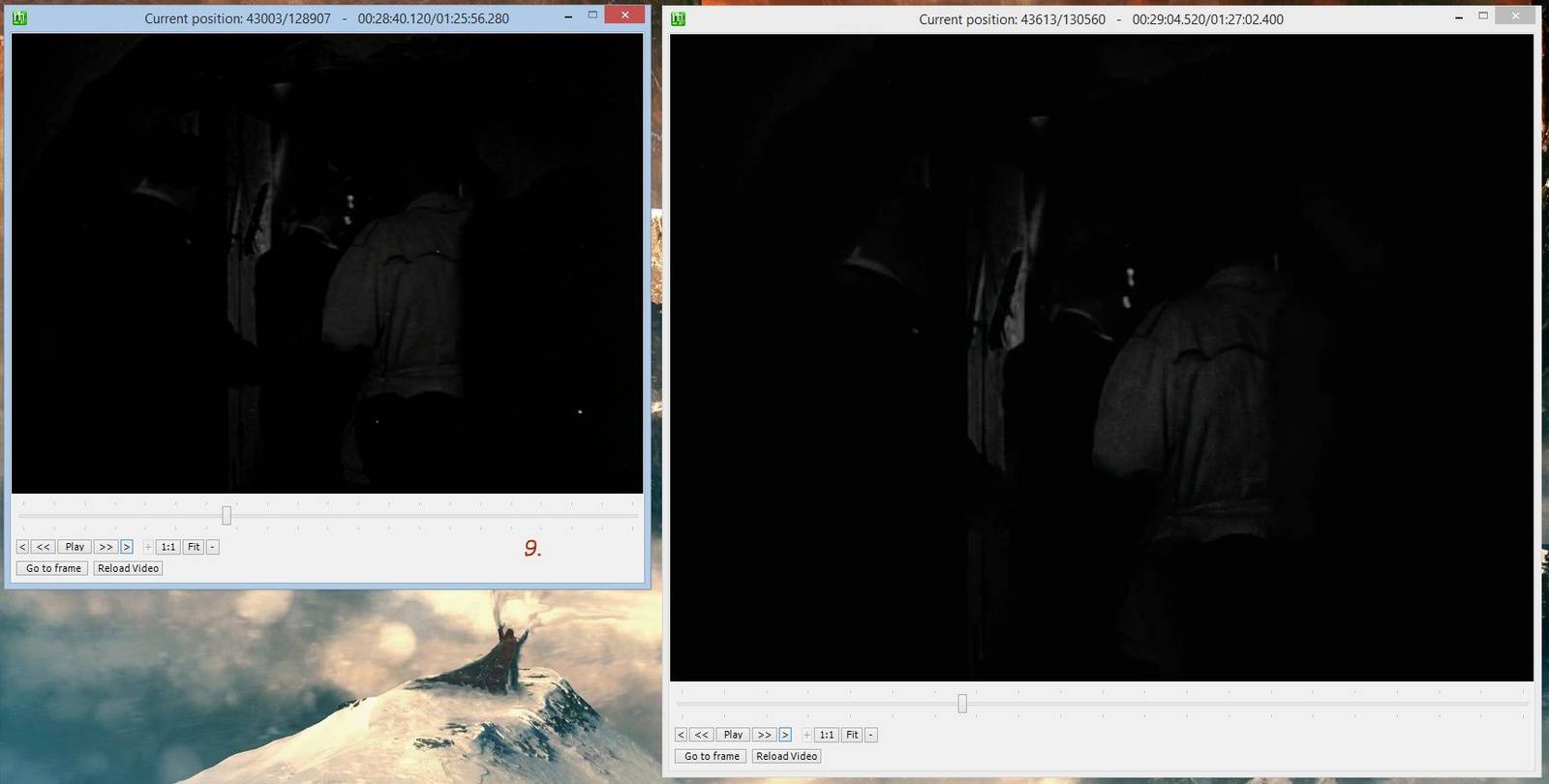Viewport: 1549px width, 784px height.
Task: Play the video in the left window
Action: coord(75,547)
